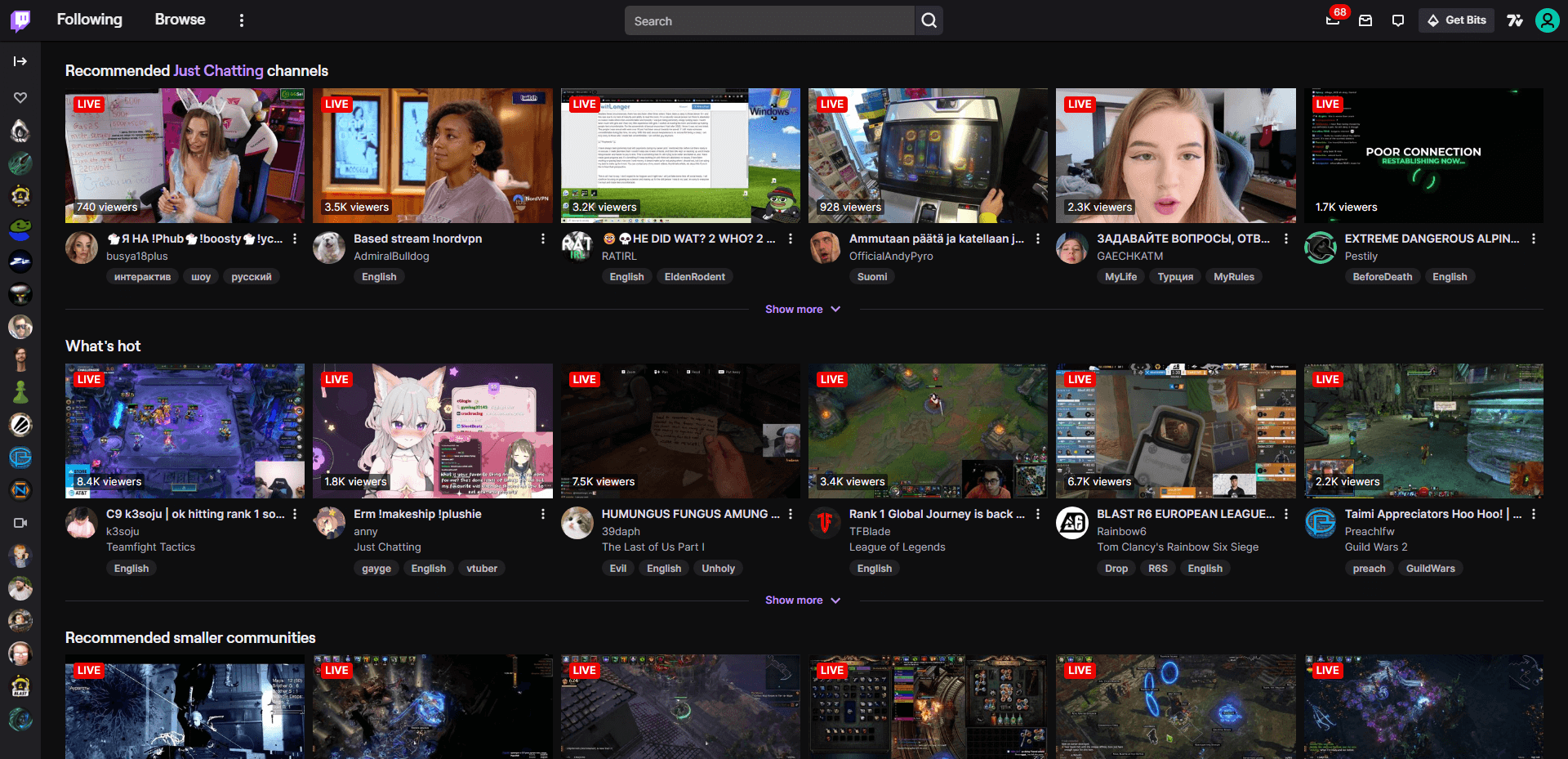Click the Suomi tag
The height and width of the screenshot is (759, 1568).
point(872,277)
